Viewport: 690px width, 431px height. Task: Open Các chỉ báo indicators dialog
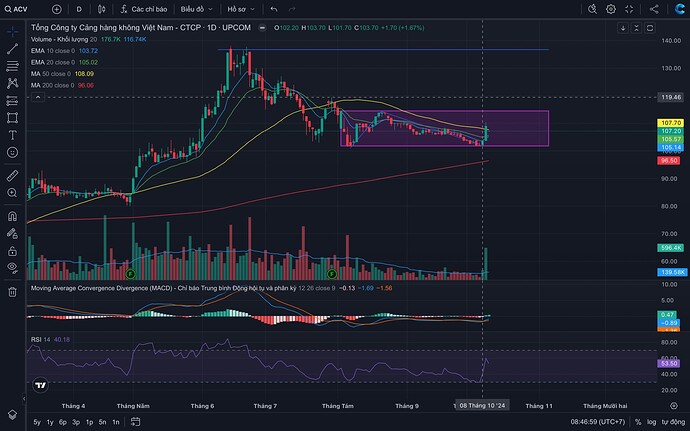[x=143, y=9]
